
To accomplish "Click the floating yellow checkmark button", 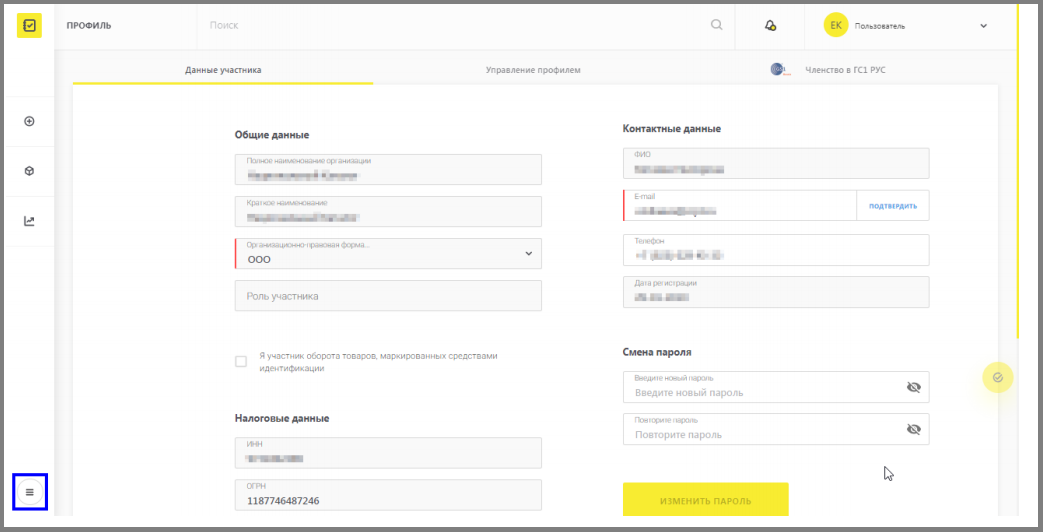I will click(x=997, y=377).
